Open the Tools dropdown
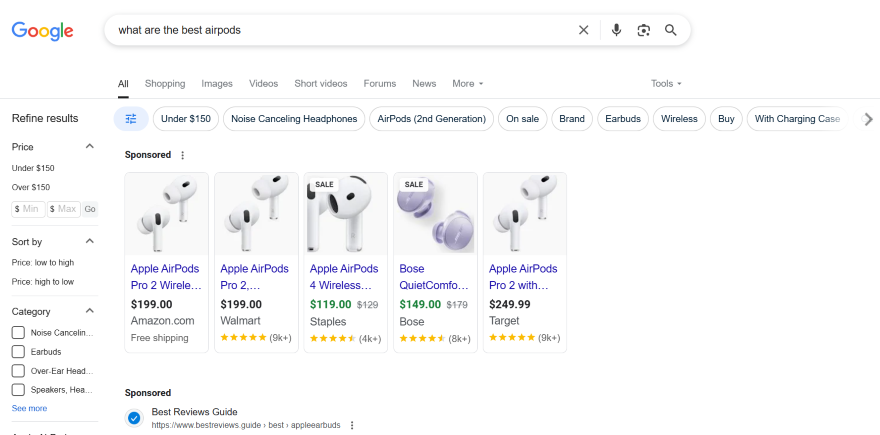 click(666, 84)
